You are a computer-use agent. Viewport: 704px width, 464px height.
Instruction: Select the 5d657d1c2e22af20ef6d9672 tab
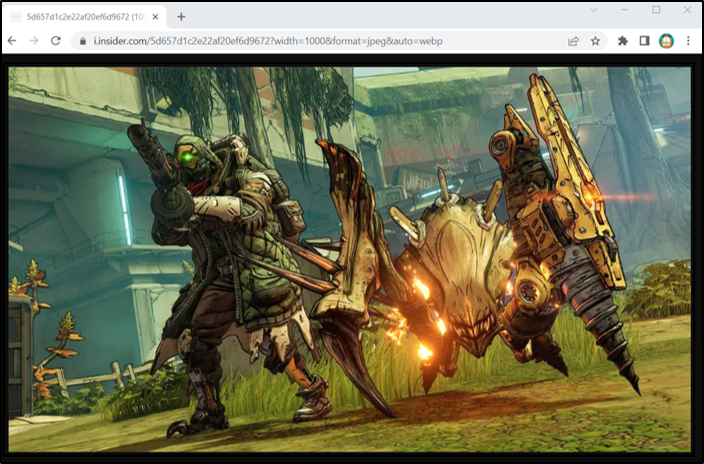84,17
